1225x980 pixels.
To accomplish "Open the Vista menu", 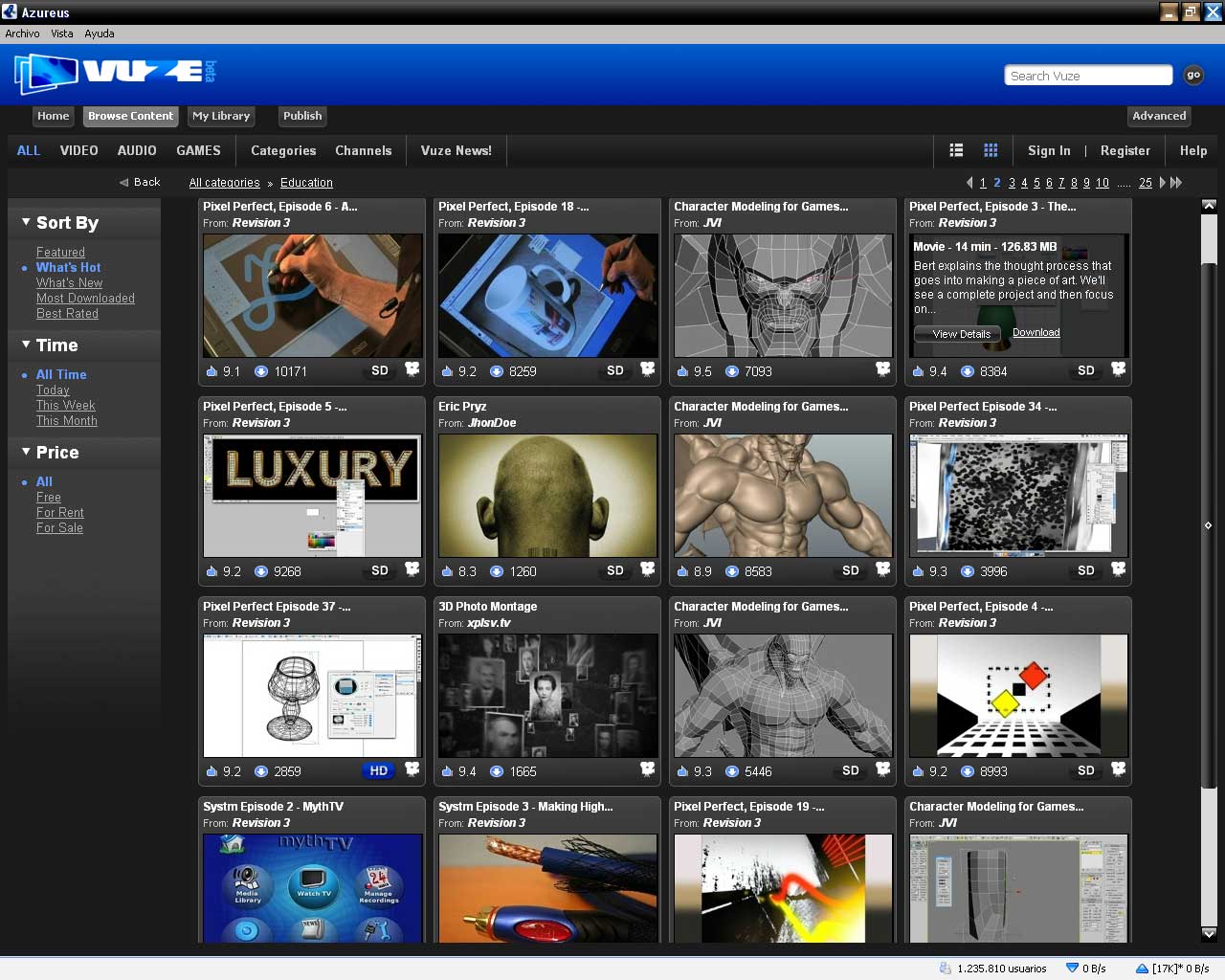I will pyautogui.click(x=62, y=33).
